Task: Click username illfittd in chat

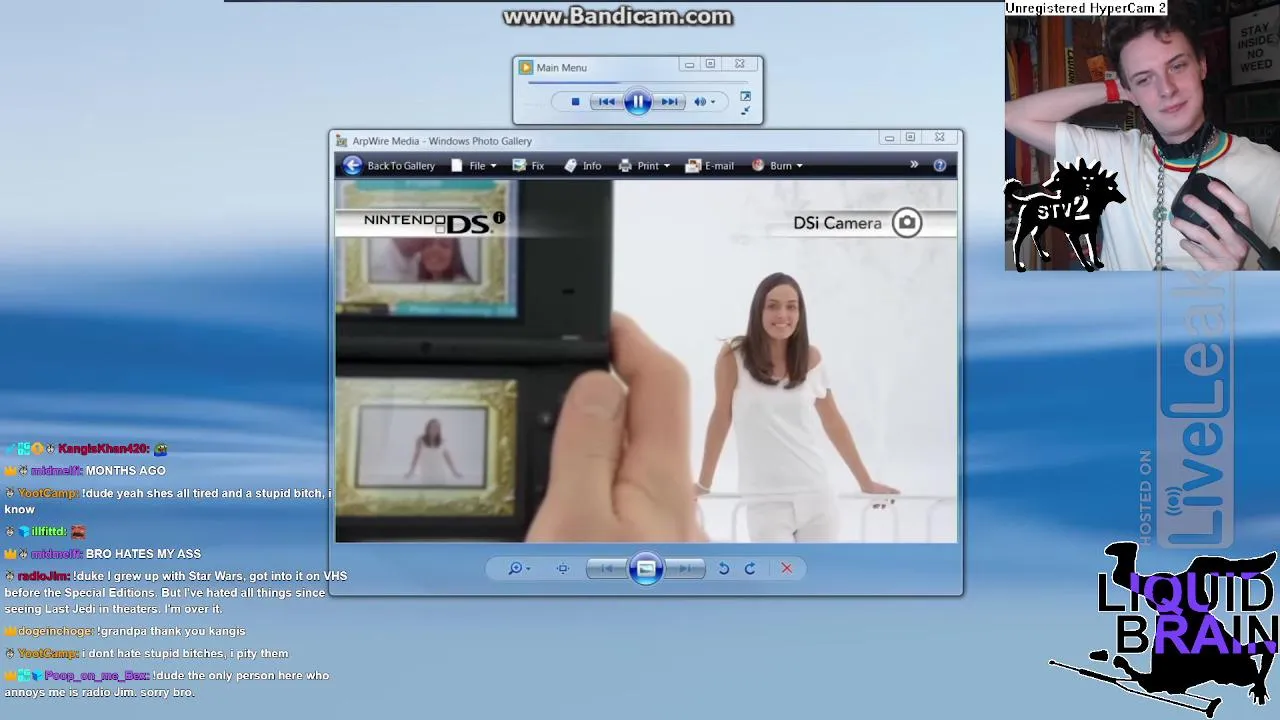Action: pyautogui.click(x=48, y=532)
